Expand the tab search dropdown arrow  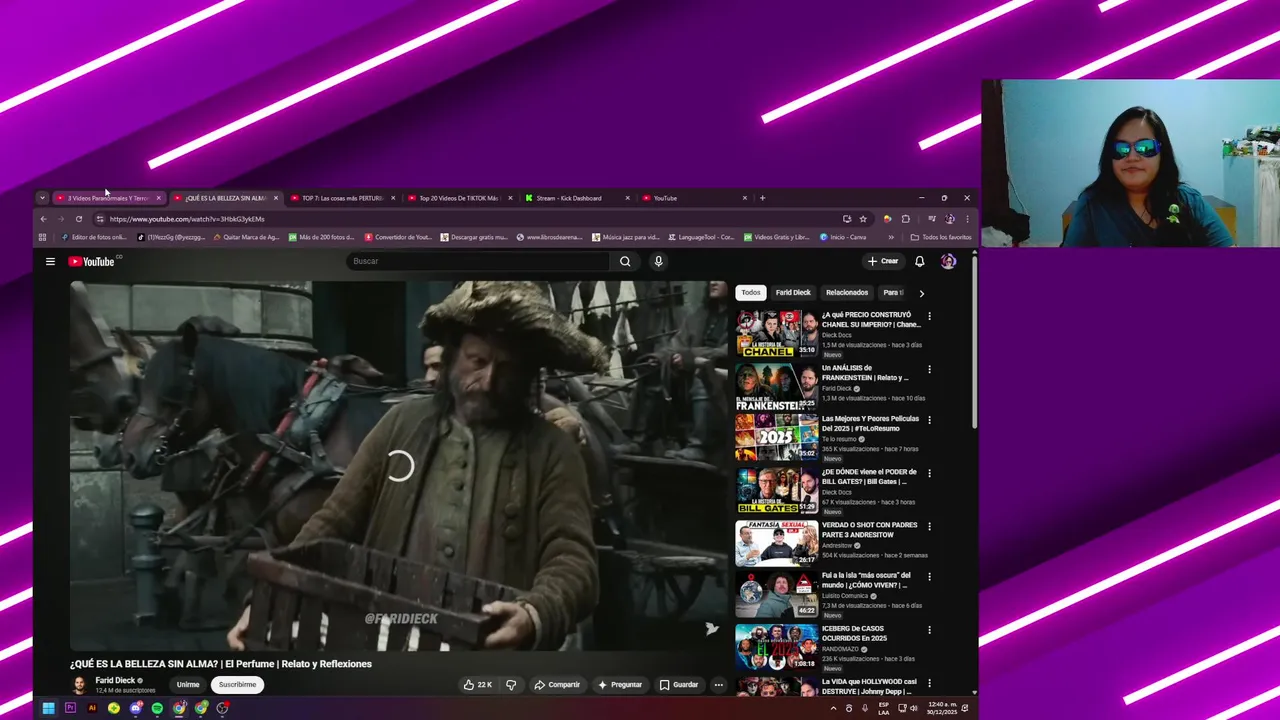[x=42, y=198]
